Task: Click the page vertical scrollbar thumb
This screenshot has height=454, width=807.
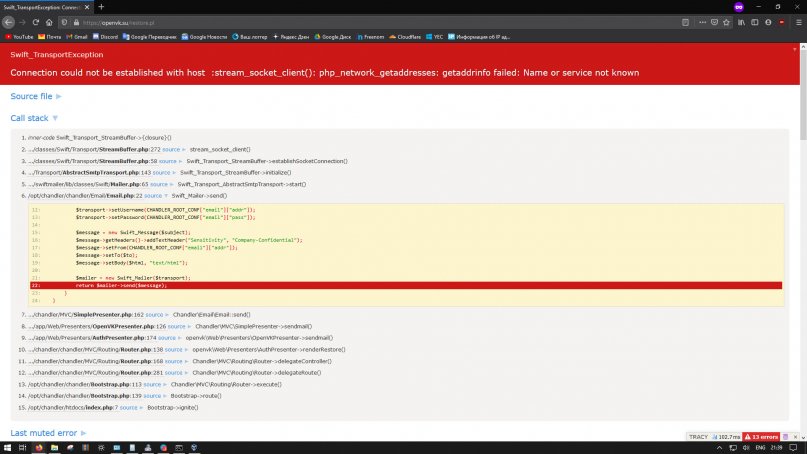Action: (x=803, y=95)
